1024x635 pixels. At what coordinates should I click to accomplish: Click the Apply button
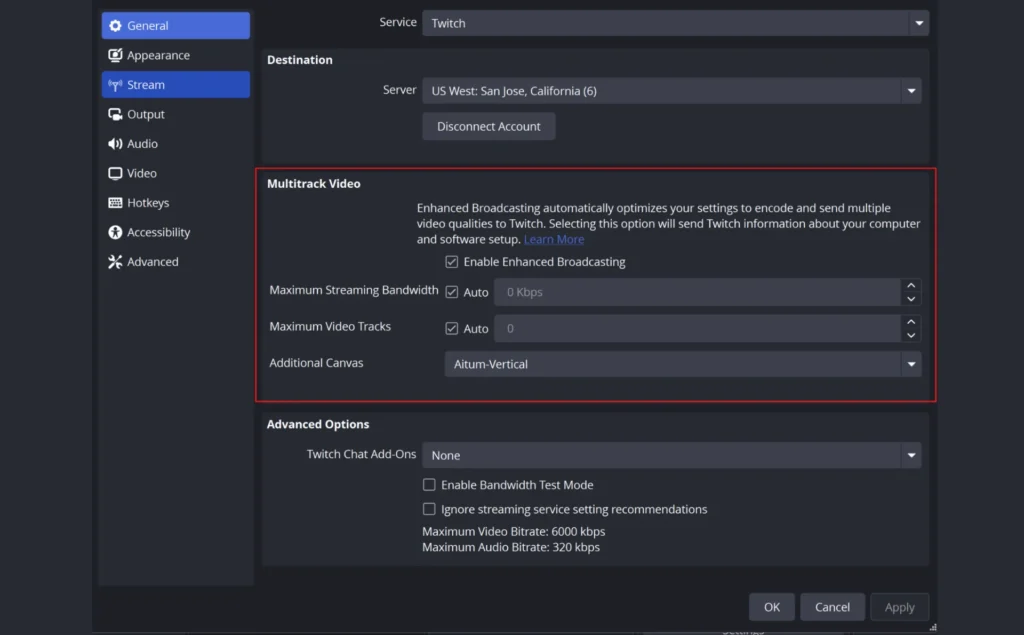pyautogui.click(x=899, y=607)
